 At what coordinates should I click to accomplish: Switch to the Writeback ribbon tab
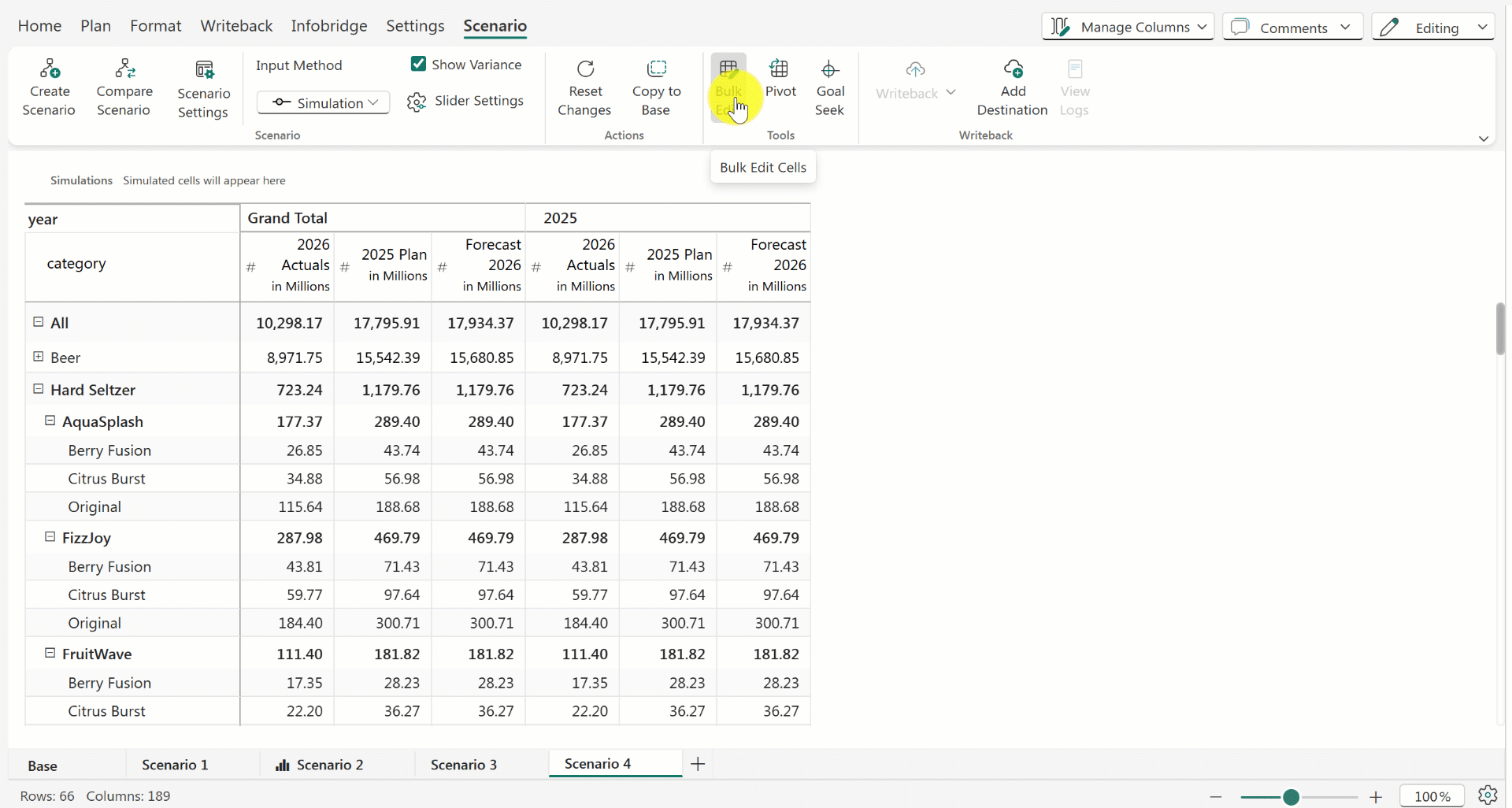point(236,26)
